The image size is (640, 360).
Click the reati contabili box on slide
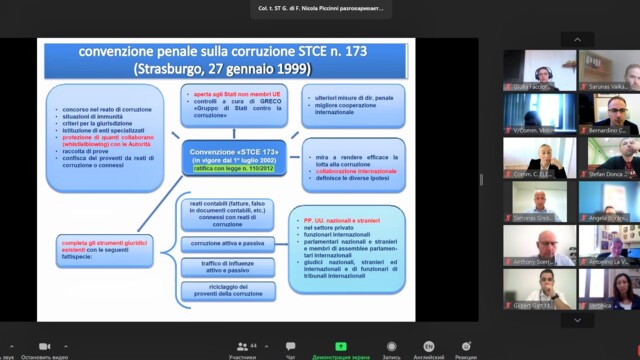[x=227, y=214]
